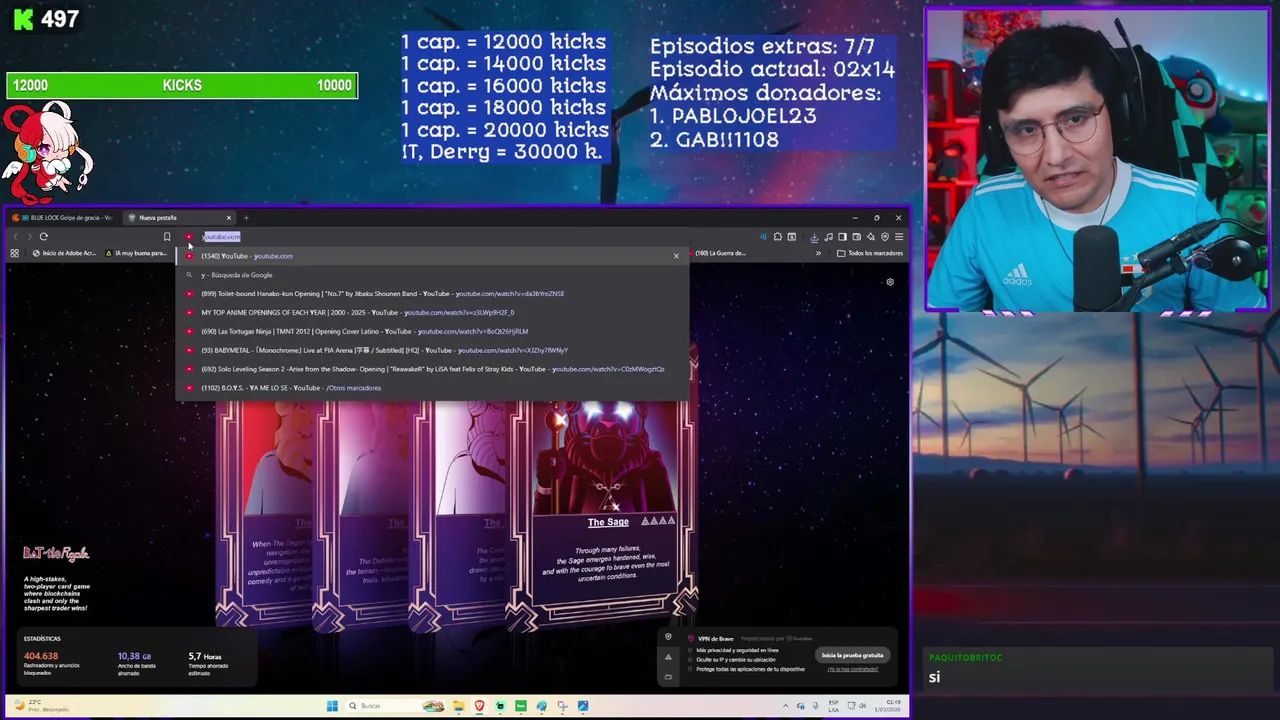Choose the 'y - Búsqueda de Google' suggestion
The width and height of the screenshot is (1280, 720).
tap(432, 275)
